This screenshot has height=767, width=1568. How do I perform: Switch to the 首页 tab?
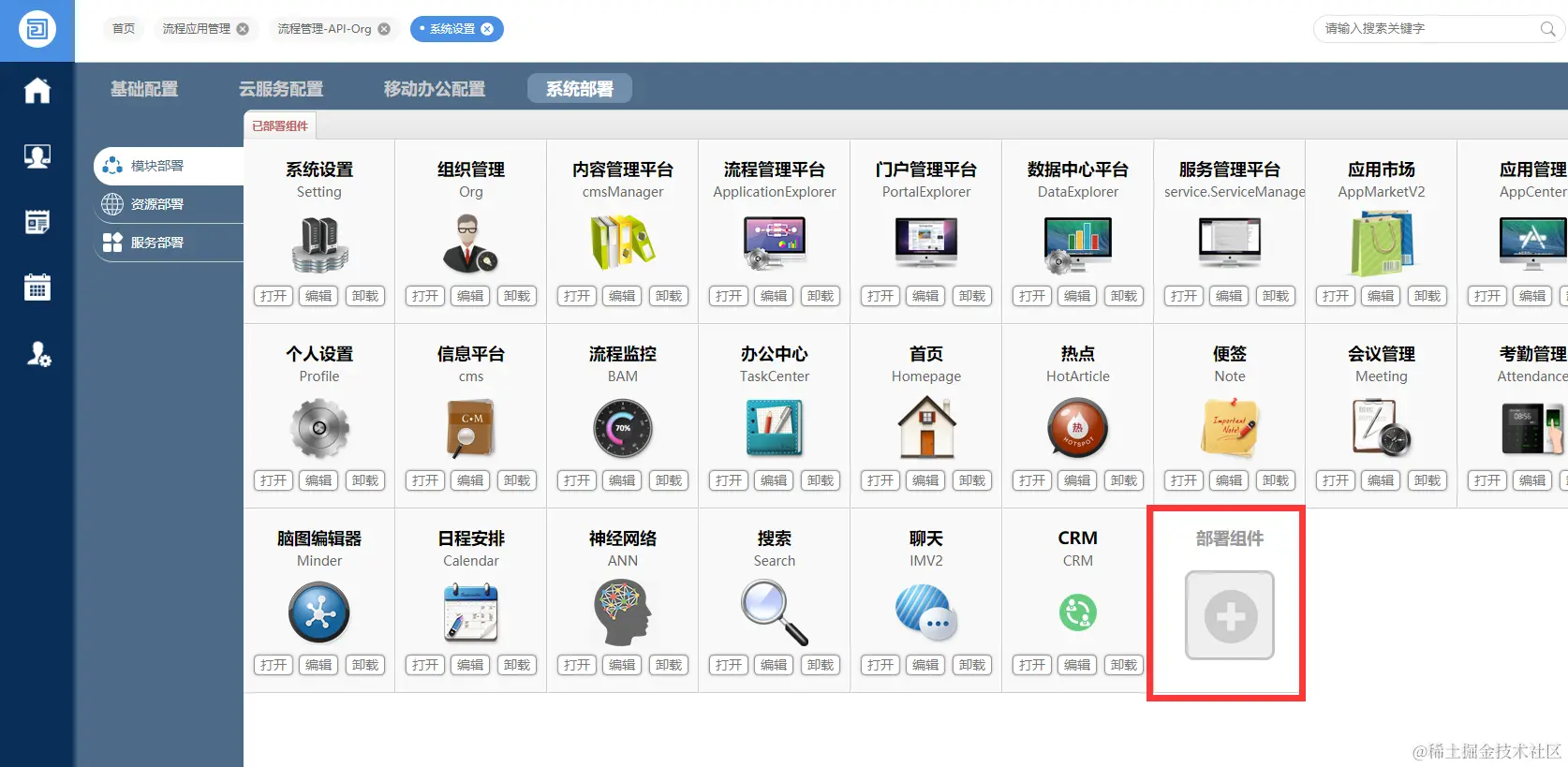(124, 29)
